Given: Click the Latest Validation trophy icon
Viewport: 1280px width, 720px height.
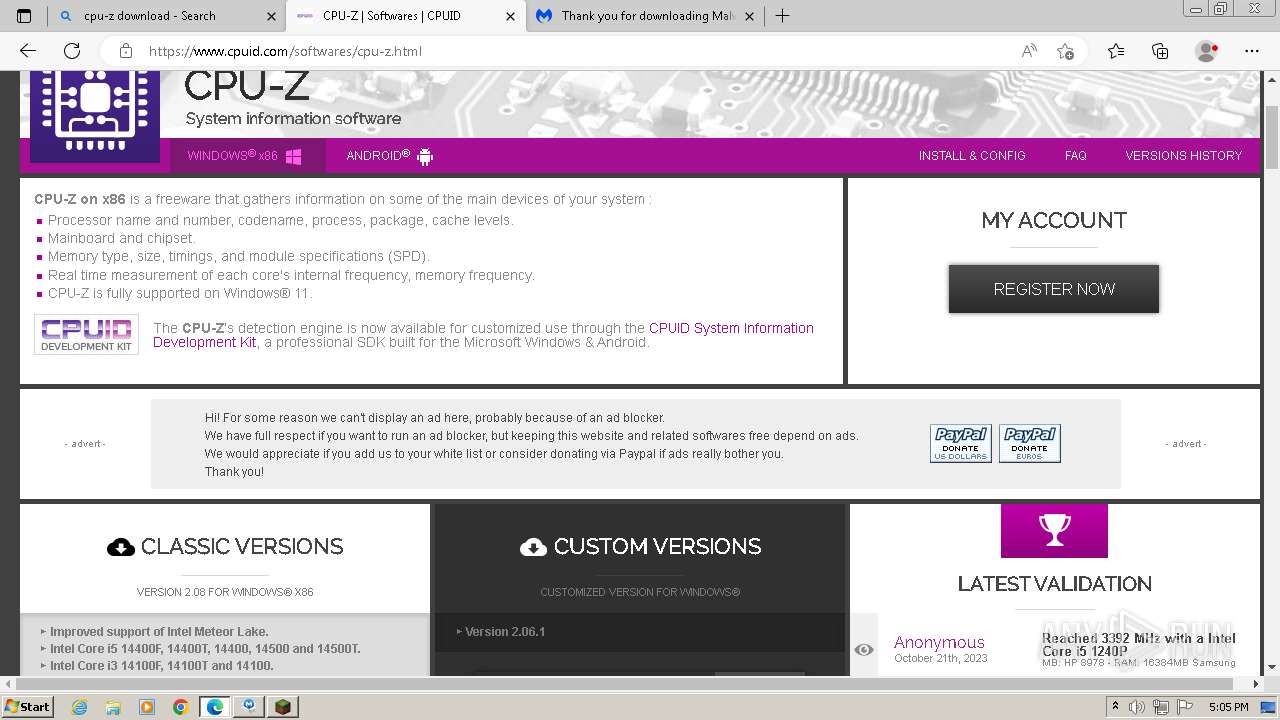Looking at the screenshot, I should 1054,530.
